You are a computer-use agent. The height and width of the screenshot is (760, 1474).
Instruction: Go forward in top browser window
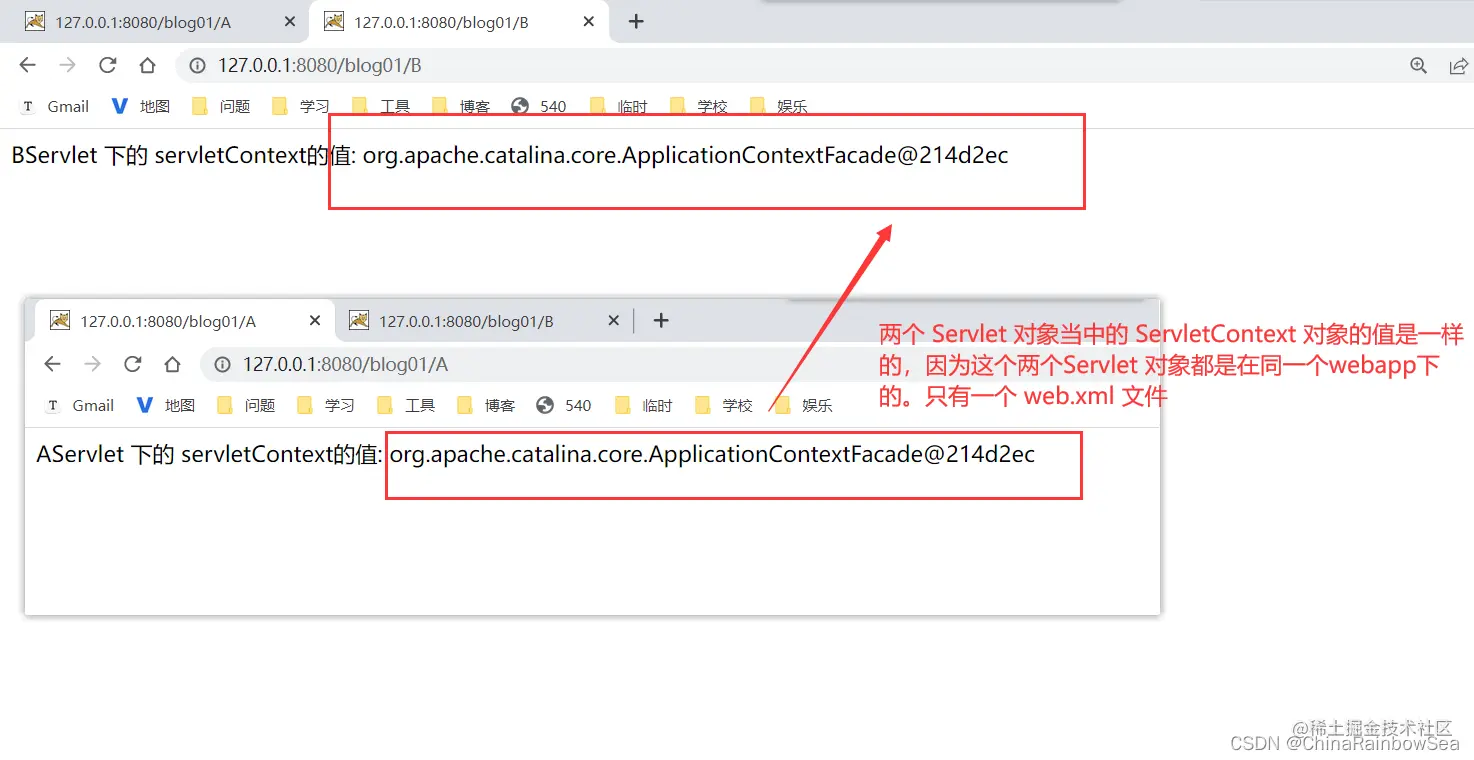pyautogui.click(x=67, y=65)
